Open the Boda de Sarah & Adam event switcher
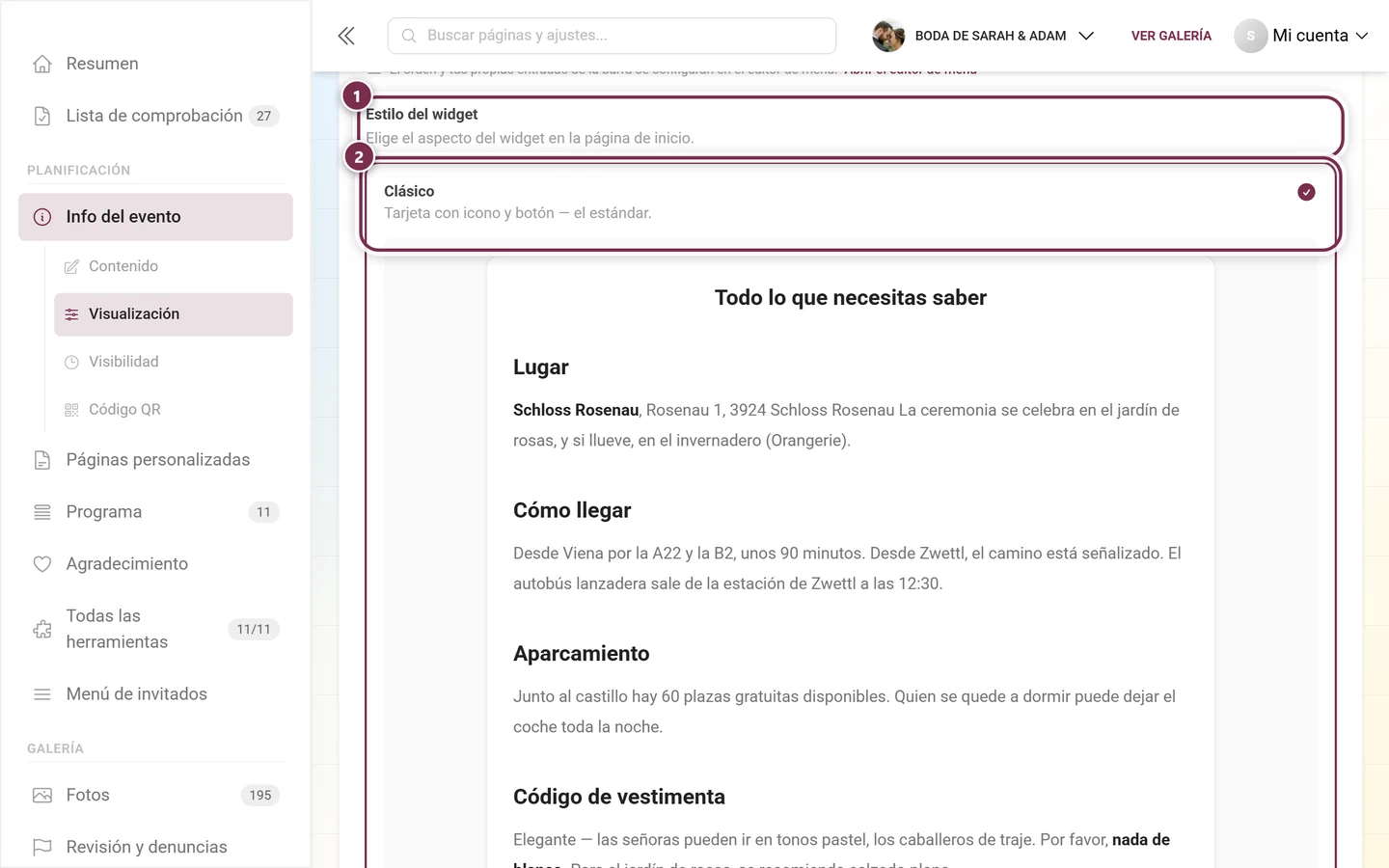The height and width of the screenshot is (868, 1389). pos(984,36)
